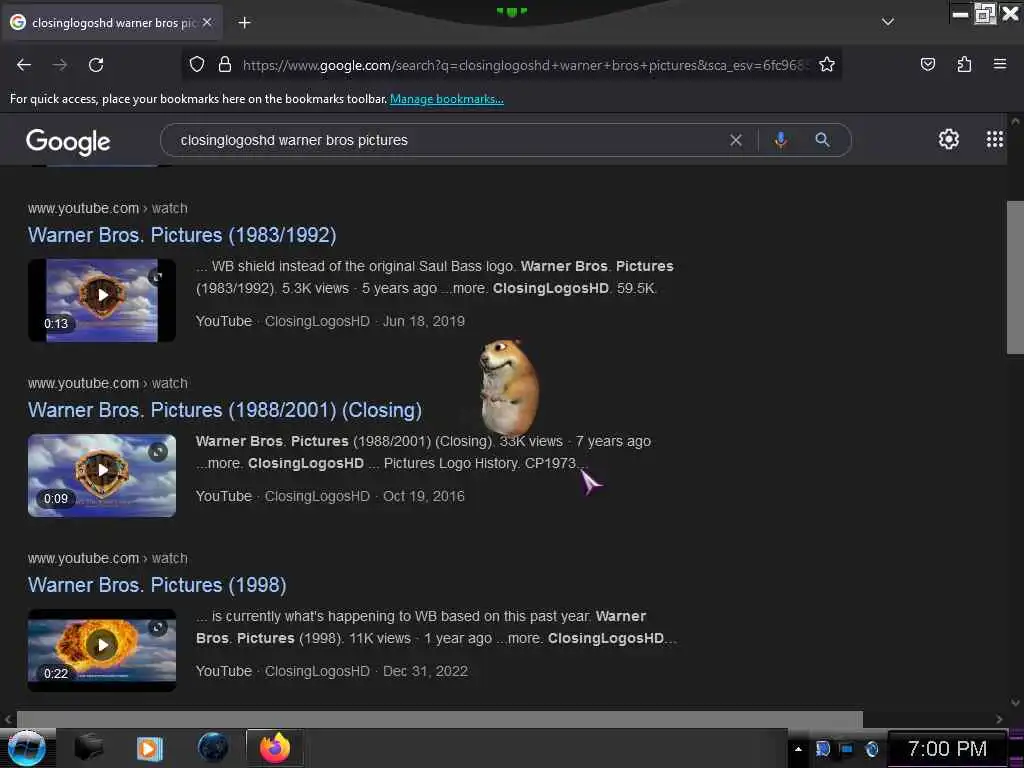The height and width of the screenshot is (768, 1024).
Task: Expand preview icon on 0:09 thumbnail
Action: [157, 452]
